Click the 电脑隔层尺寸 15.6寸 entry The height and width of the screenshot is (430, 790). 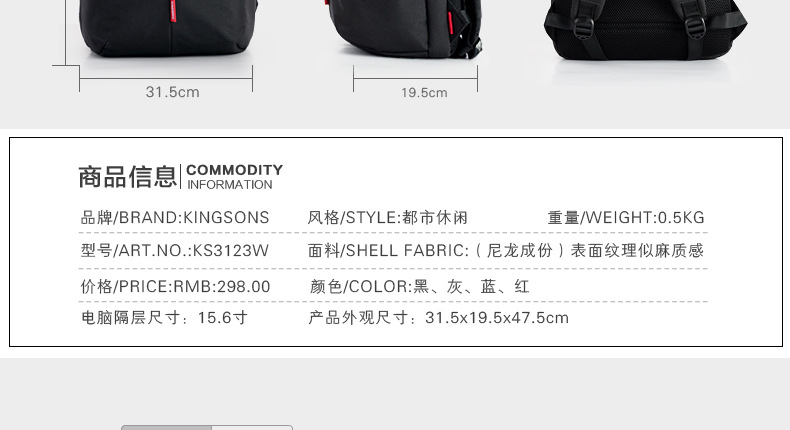click(x=164, y=318)
